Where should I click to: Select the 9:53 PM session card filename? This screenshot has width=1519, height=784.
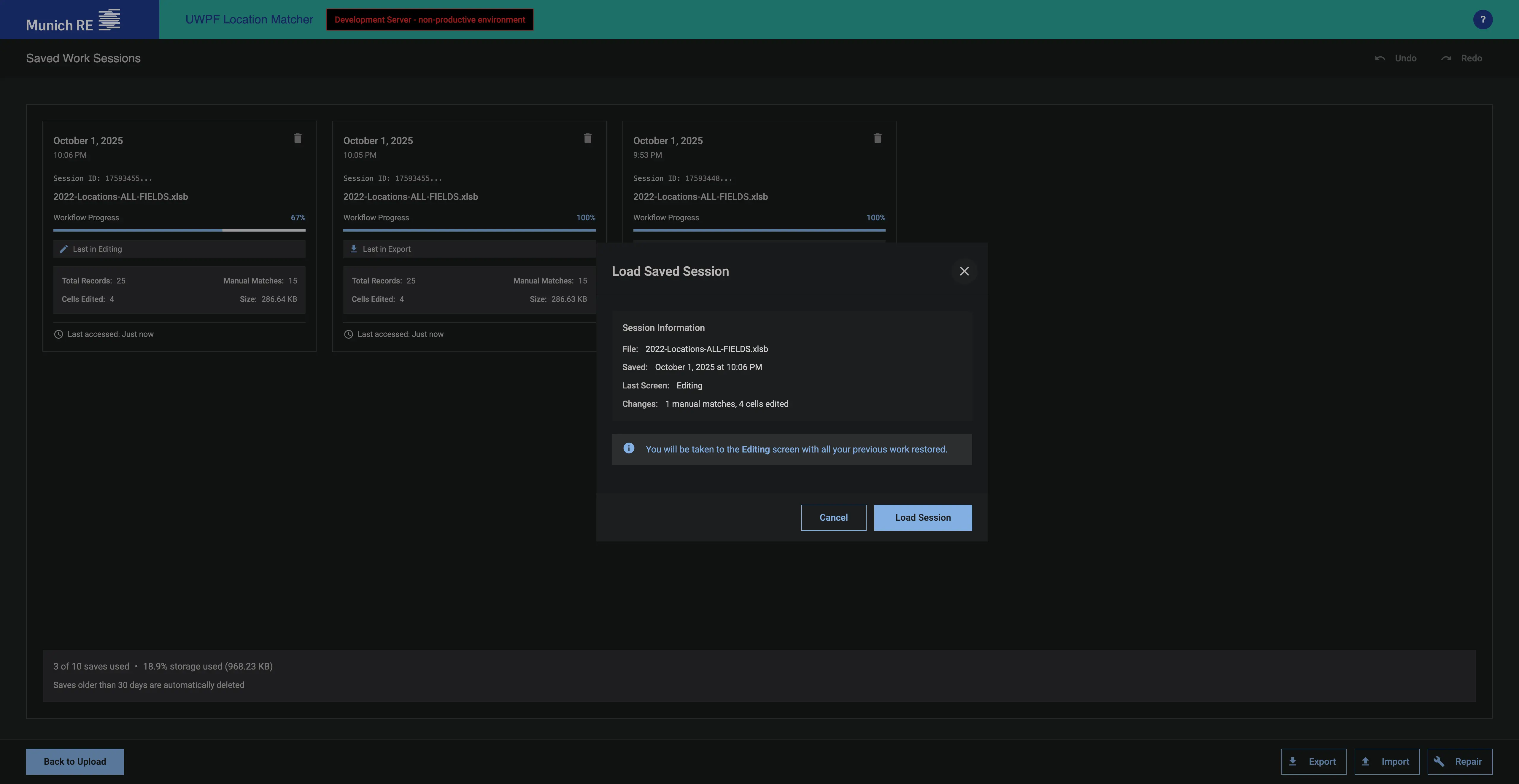pos(700,197)
